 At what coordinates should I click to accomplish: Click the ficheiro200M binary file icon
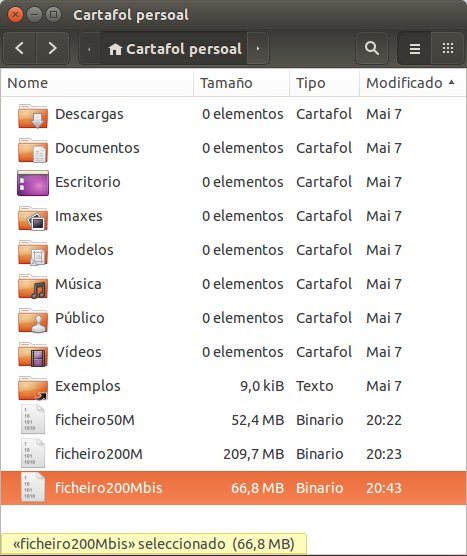[x=33, y=453]
